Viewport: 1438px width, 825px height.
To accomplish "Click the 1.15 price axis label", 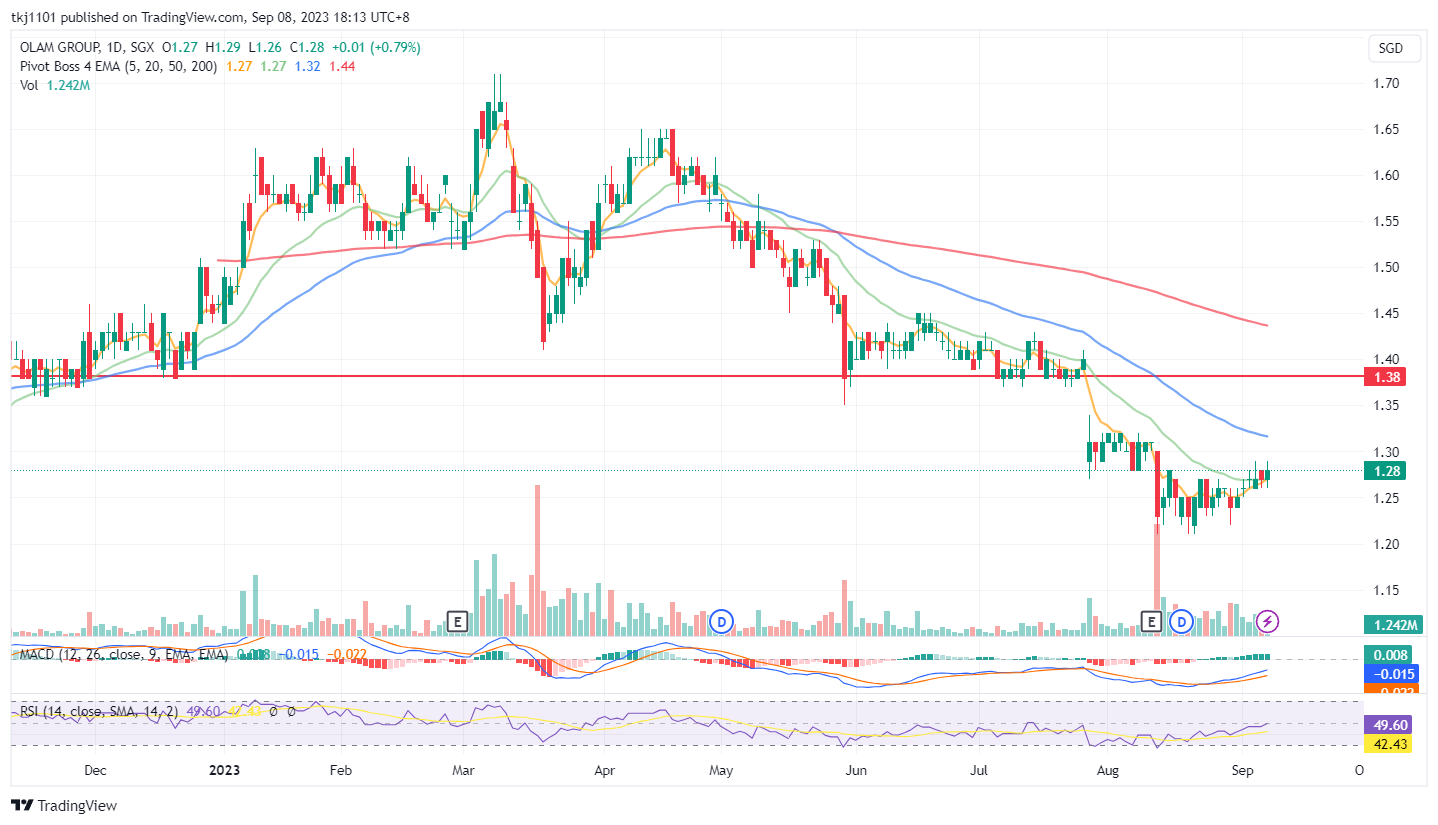I will point(1385,590).
